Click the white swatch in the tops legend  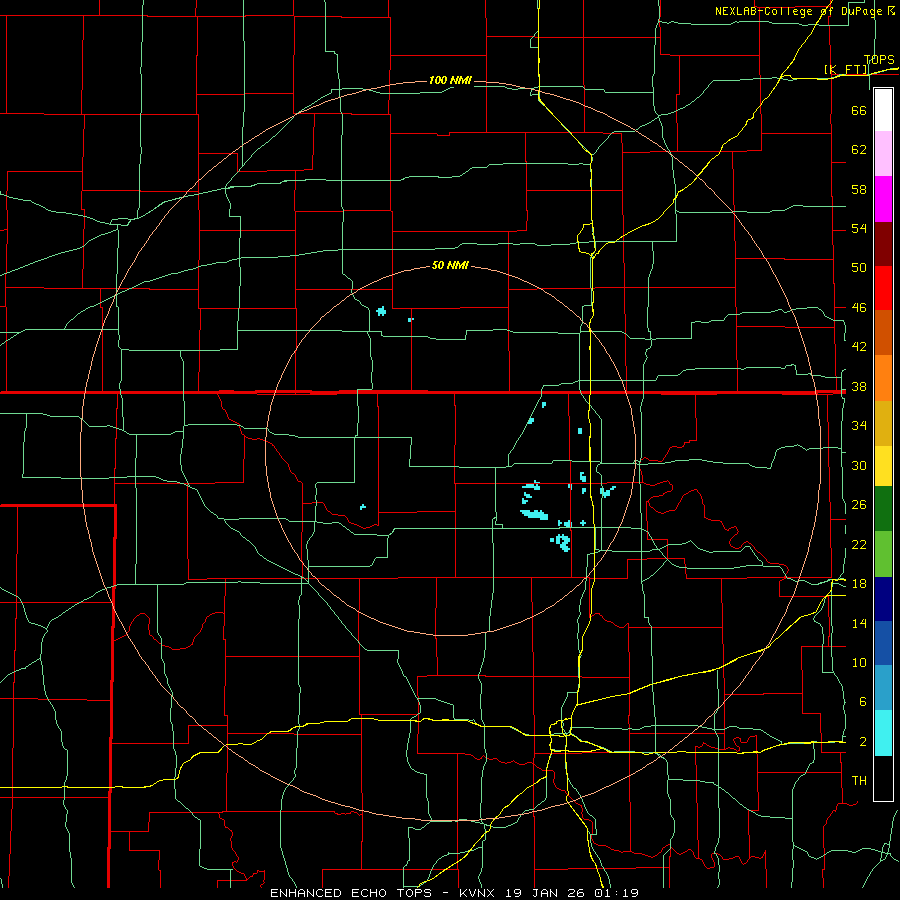pos(883,110)
